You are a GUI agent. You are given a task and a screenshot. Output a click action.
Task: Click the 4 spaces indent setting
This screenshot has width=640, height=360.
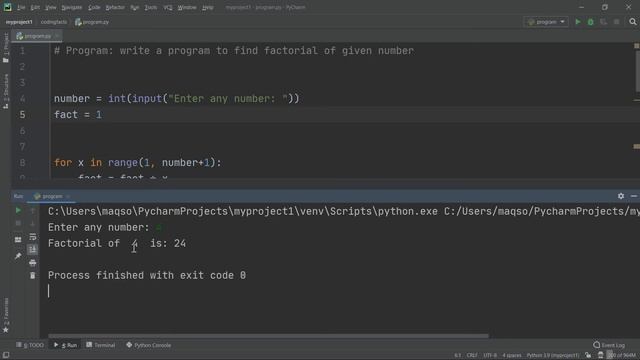click(x=512, y=356)
